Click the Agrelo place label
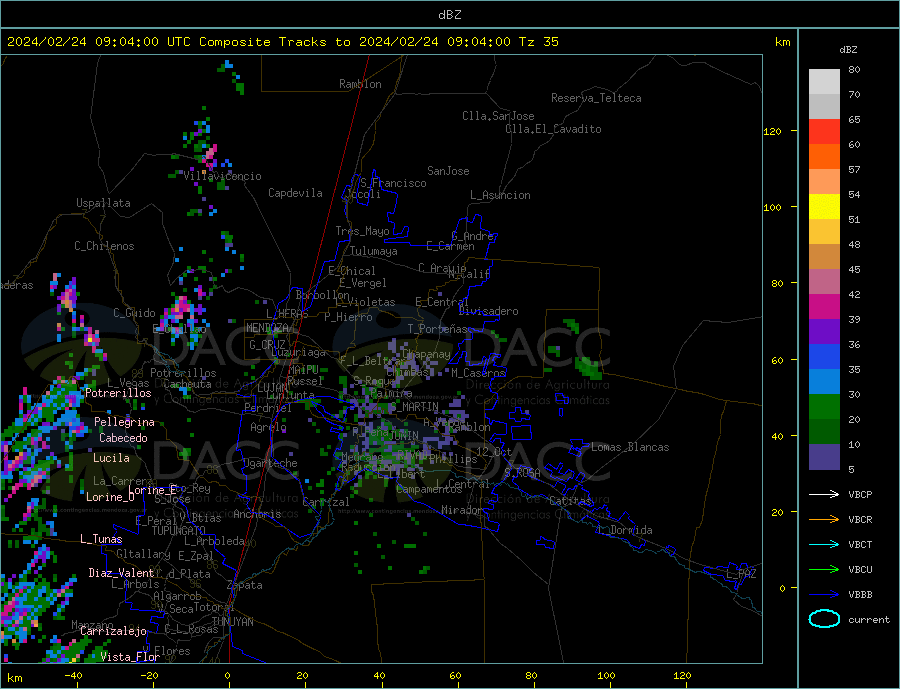 (x=268, y=427)
